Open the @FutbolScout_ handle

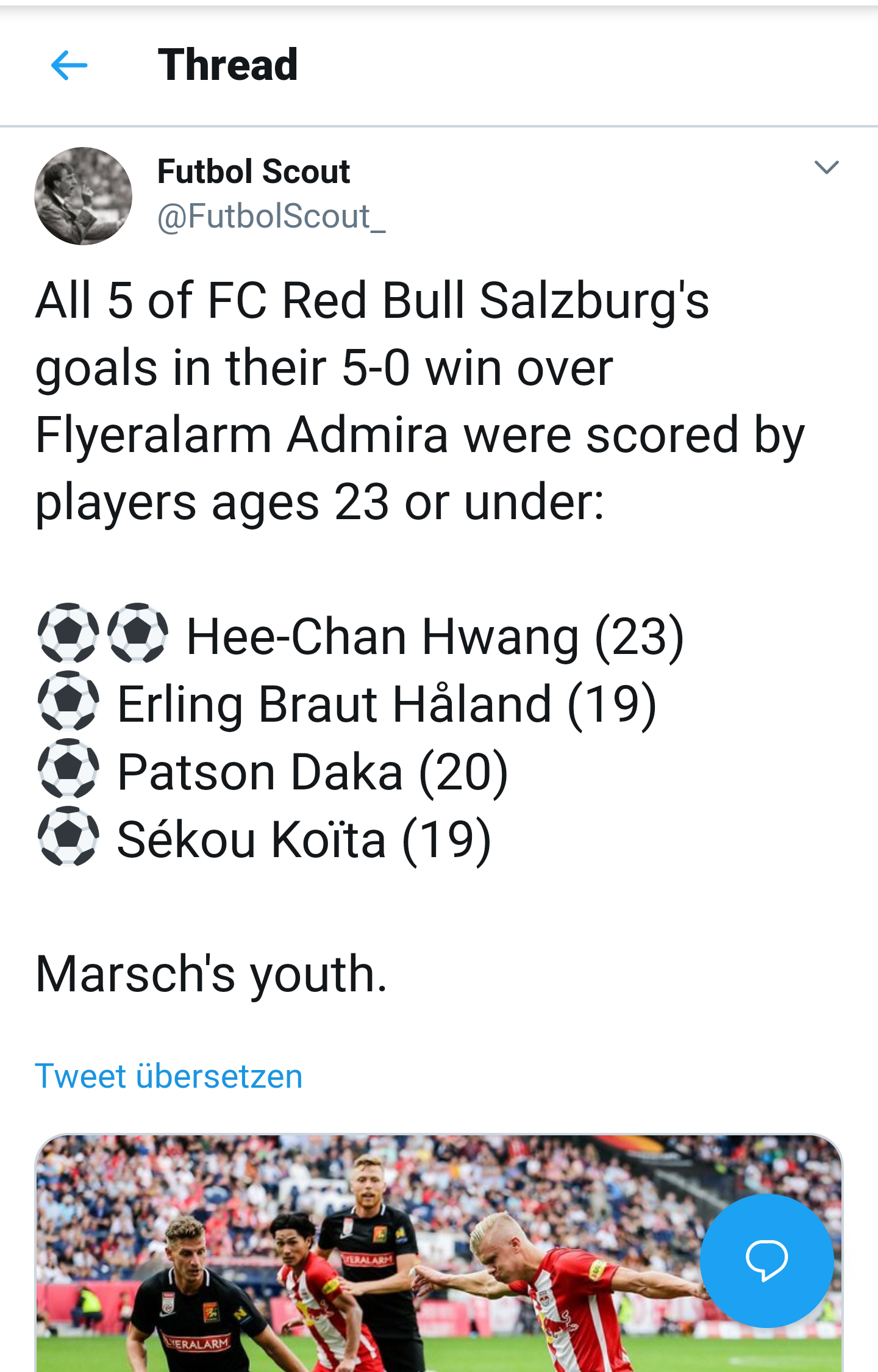(271, 217)
